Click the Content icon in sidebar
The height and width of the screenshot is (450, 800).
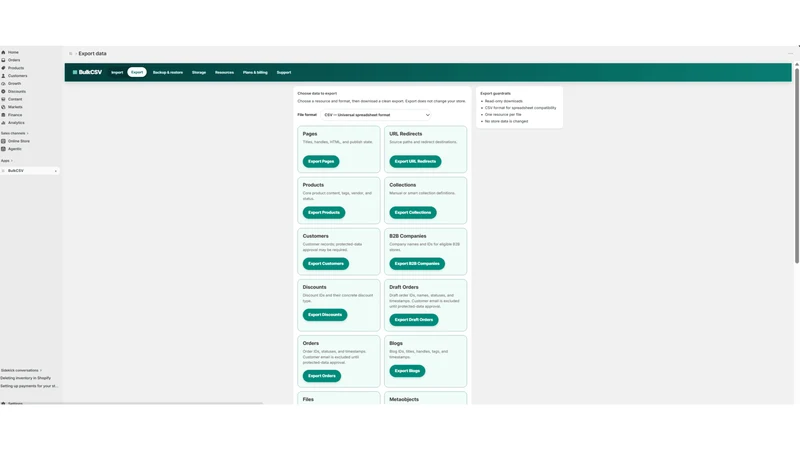tap(3, 99)
